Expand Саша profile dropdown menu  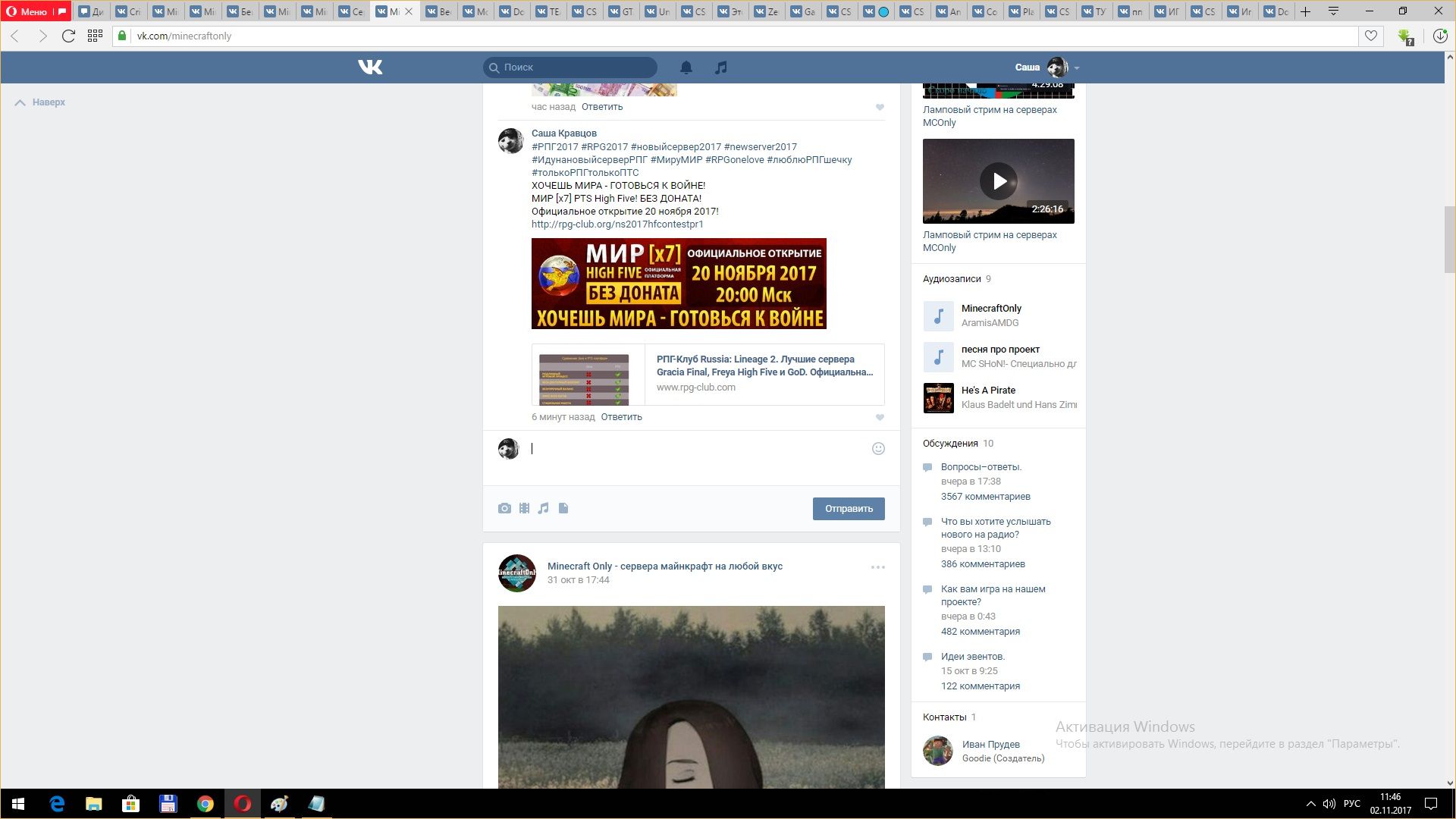1046,67
